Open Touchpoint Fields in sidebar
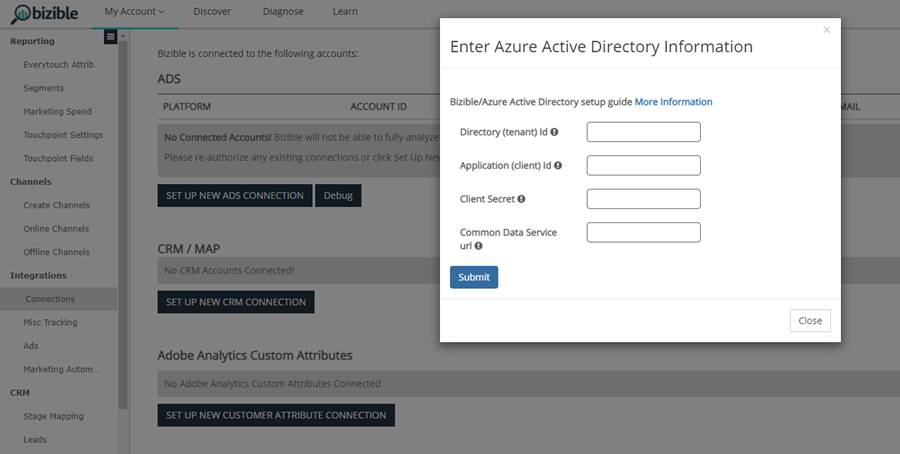The image size is (900, 454). tap(58, 158)
